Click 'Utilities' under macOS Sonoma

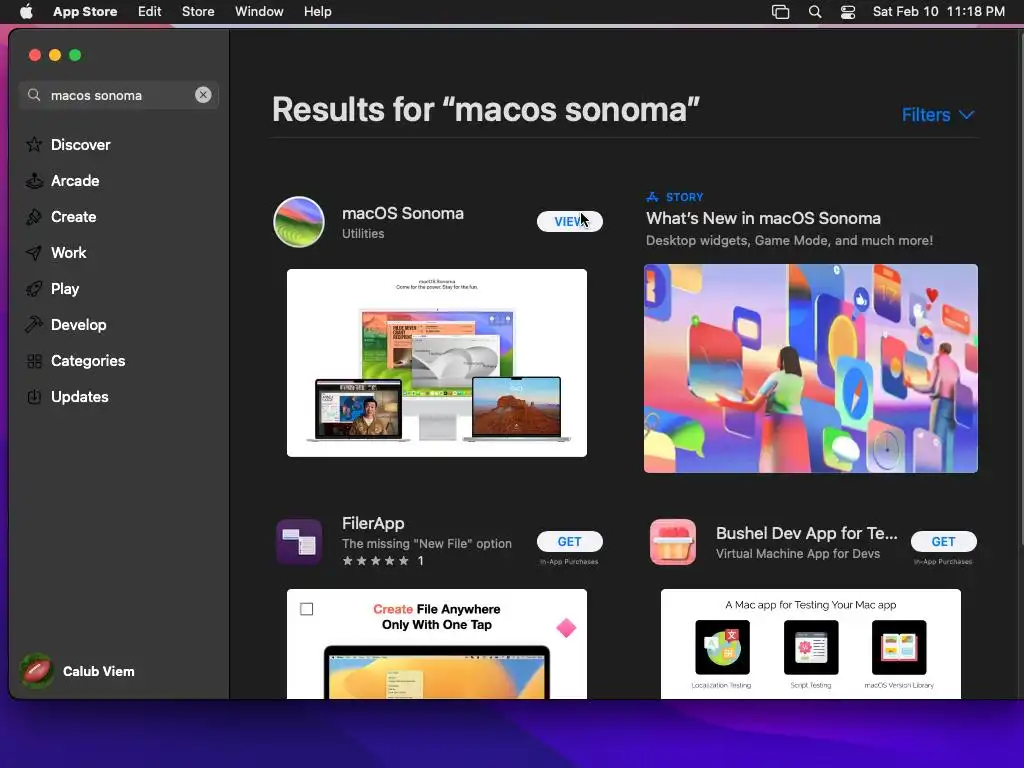(x=363, y=234)
